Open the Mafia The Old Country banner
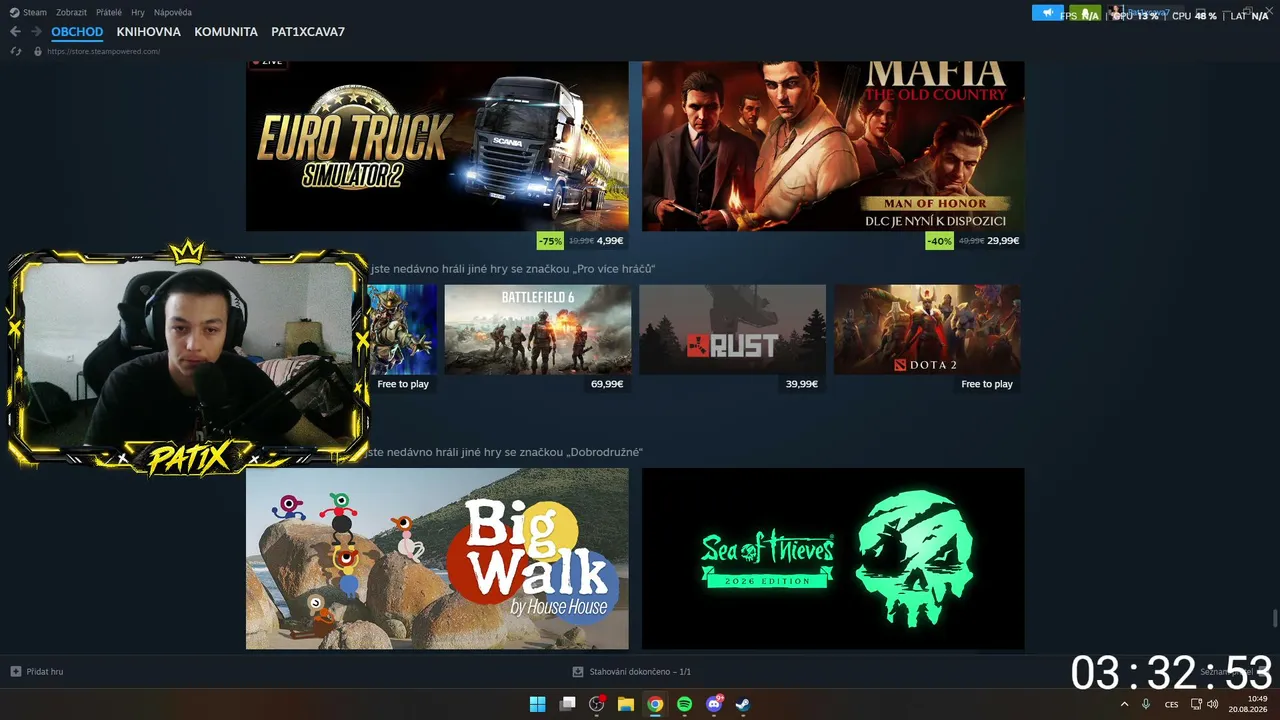This screenshot has height=720, width=1280. tap(833, 146)
